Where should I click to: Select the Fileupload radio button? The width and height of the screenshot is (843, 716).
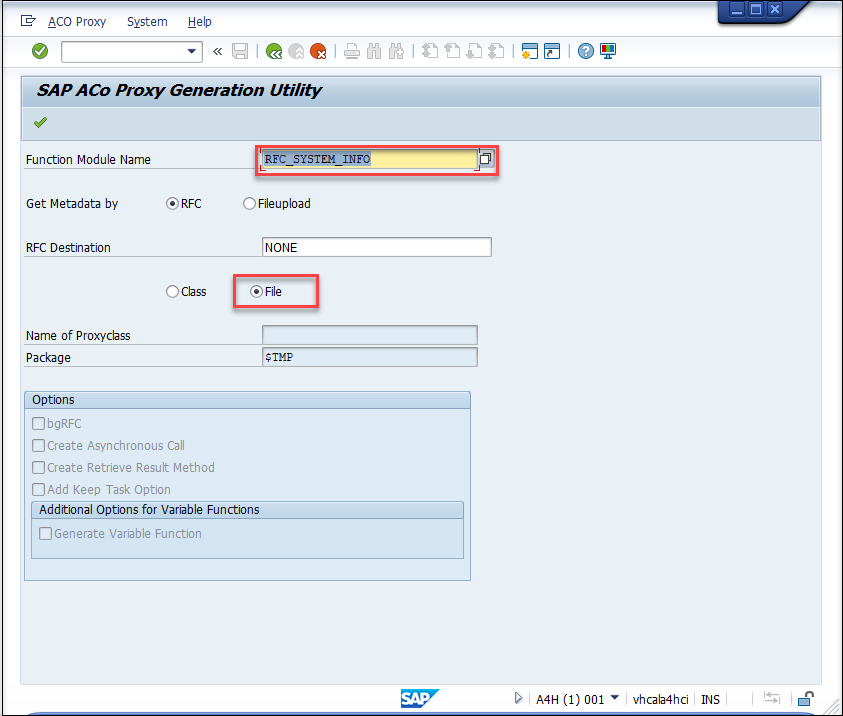coord(249,204)
